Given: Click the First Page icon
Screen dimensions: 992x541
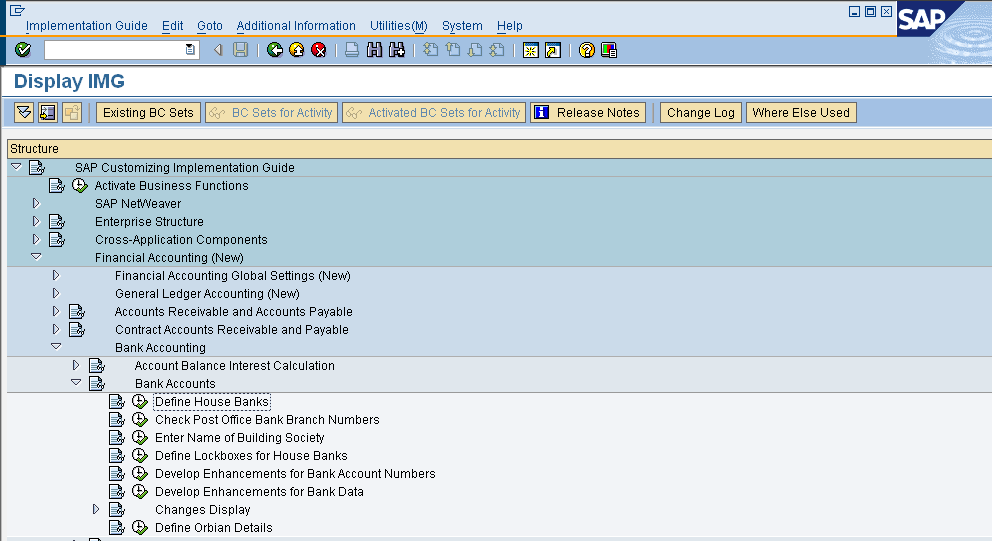Looking at the screenshot, I should coord(430,50).
